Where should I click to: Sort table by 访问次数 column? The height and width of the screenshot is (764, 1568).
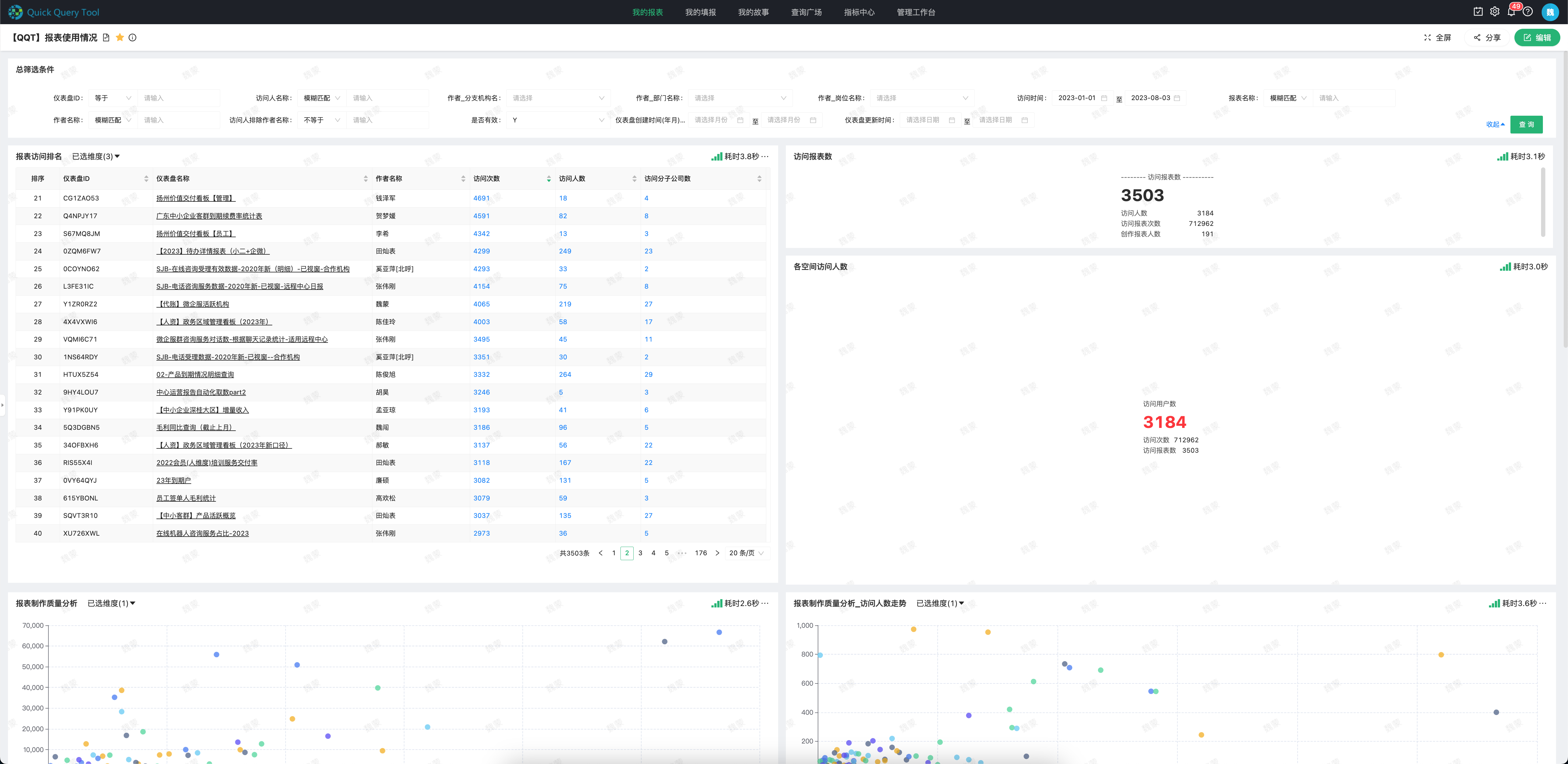[548, 179]
